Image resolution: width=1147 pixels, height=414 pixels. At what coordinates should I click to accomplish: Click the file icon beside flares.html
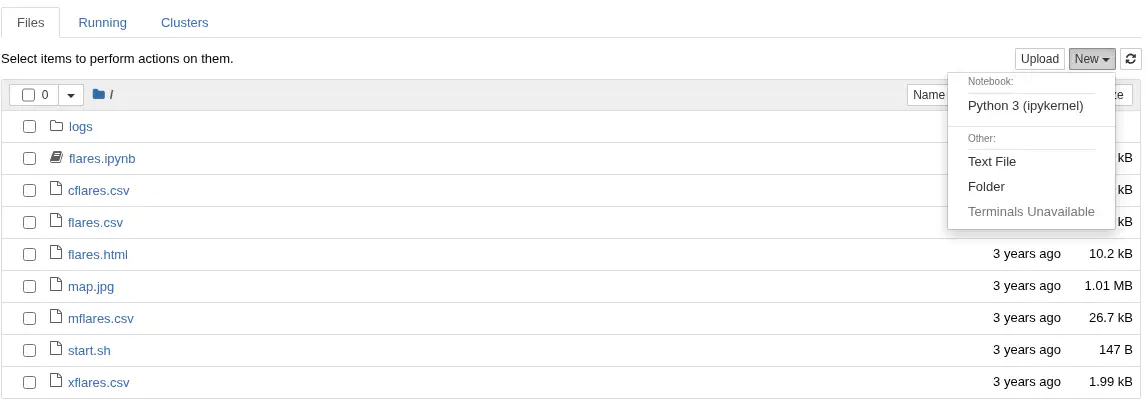coord(56,254)
